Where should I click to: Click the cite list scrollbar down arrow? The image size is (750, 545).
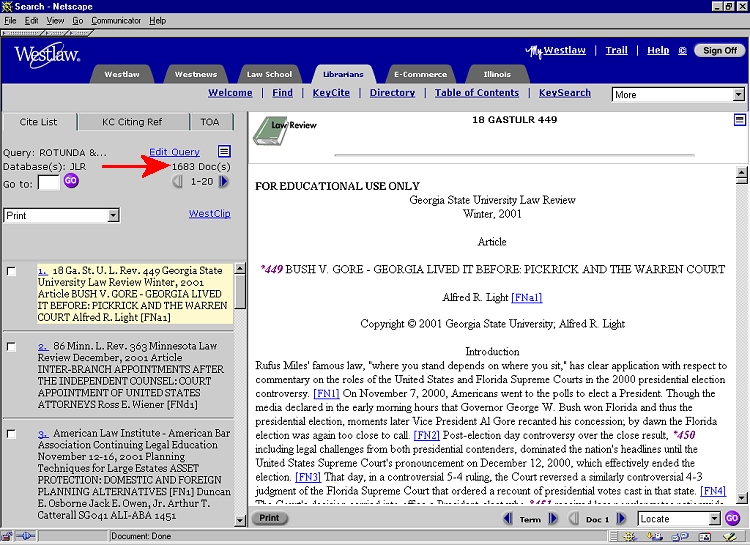(240, 521)
